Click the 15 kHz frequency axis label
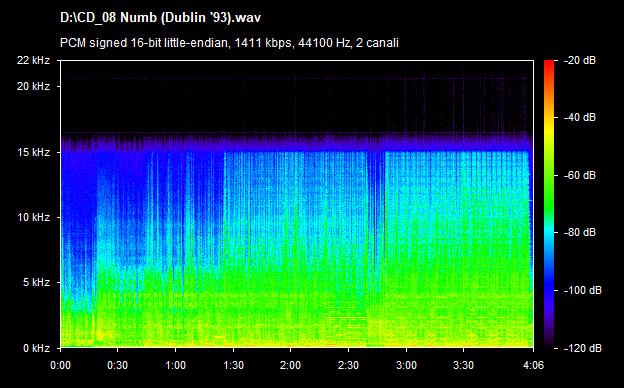The image size is (624, 388). (x=33, y=152)
